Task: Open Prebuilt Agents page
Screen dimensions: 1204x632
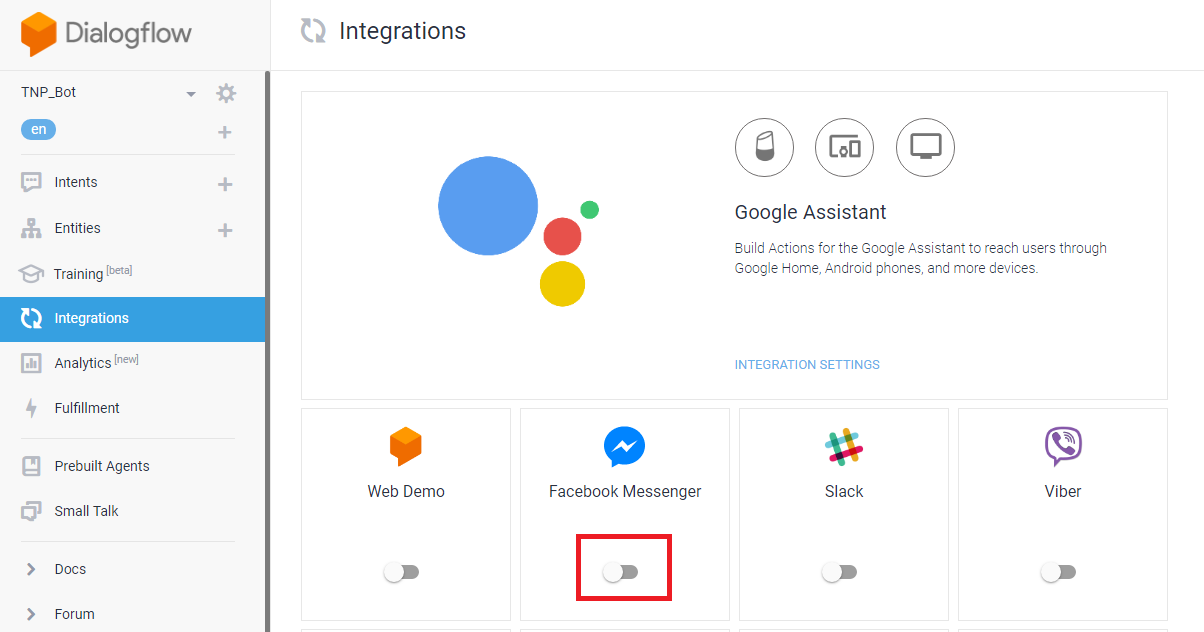Action: tap(102, 466)
